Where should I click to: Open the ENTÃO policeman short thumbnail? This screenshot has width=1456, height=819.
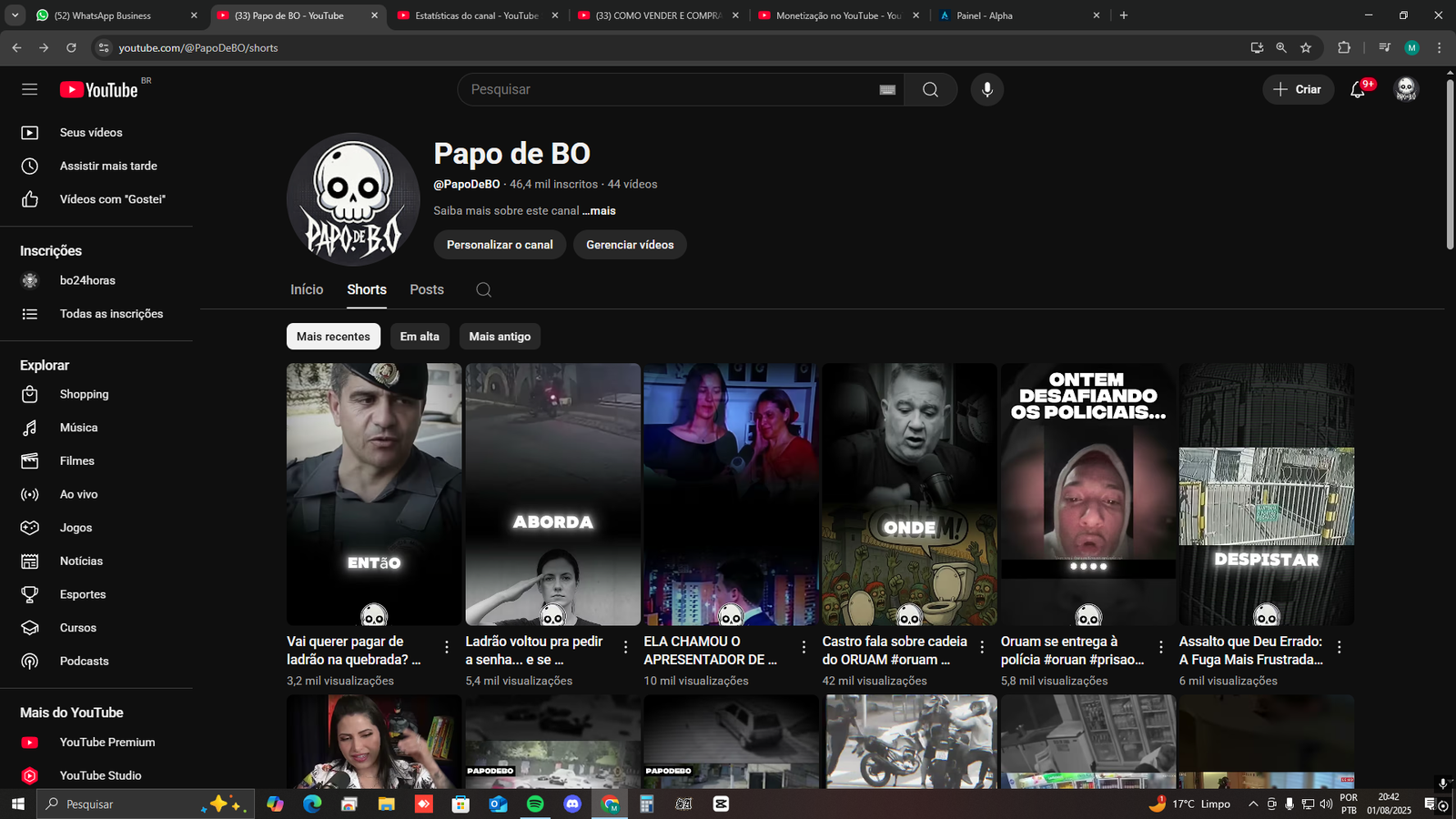point(374,494)
